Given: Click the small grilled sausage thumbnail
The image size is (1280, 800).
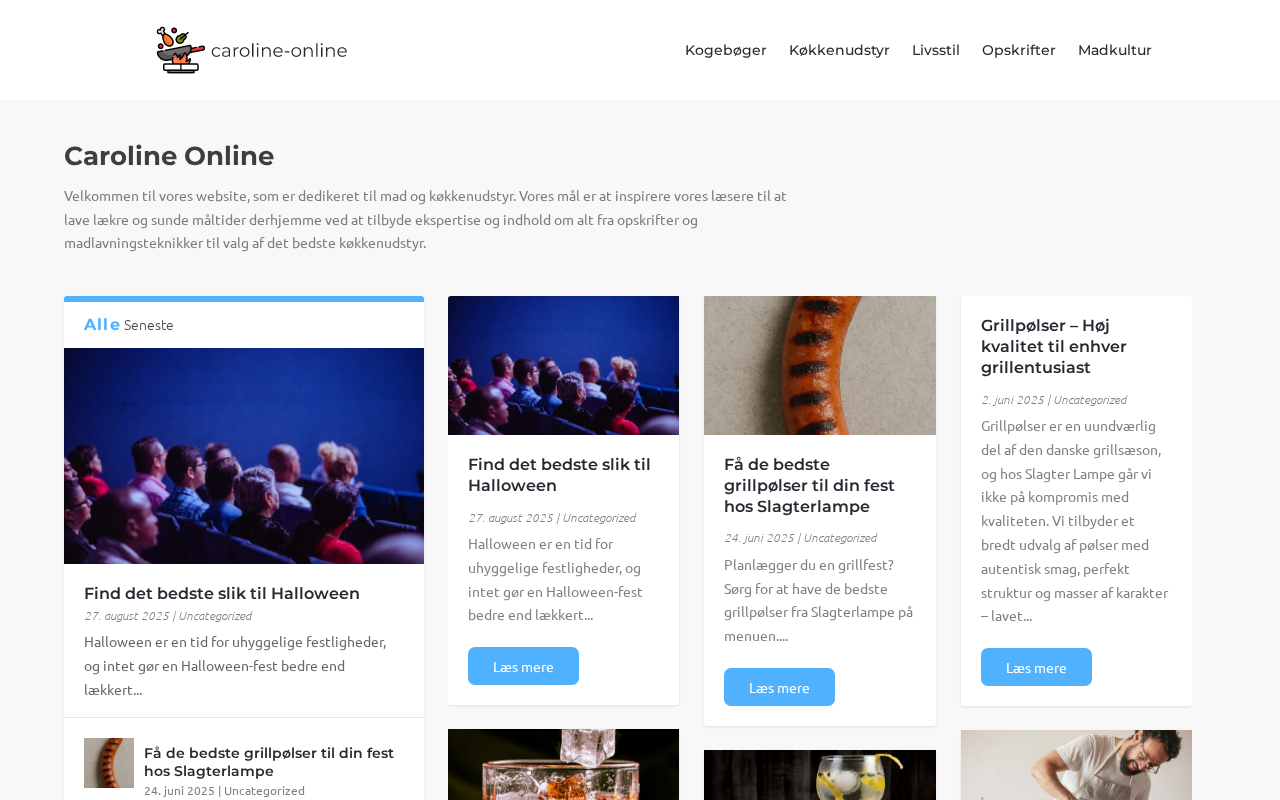Looking at the screenshot, I should 109,763.
